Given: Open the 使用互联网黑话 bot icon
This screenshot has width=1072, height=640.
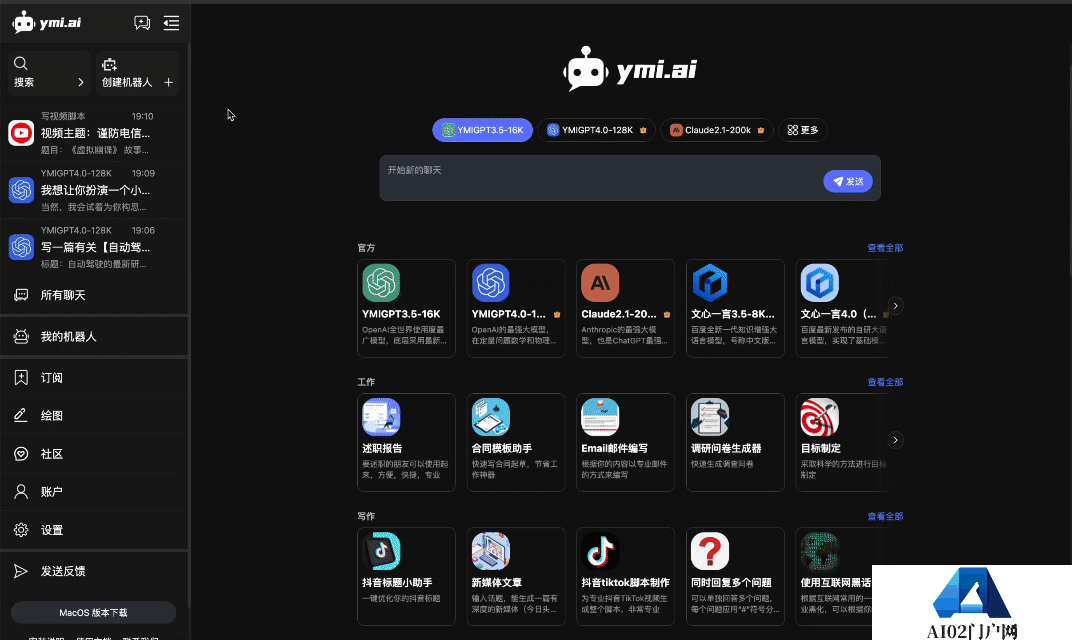Looking at the screenshot, I should coord(820,551).
